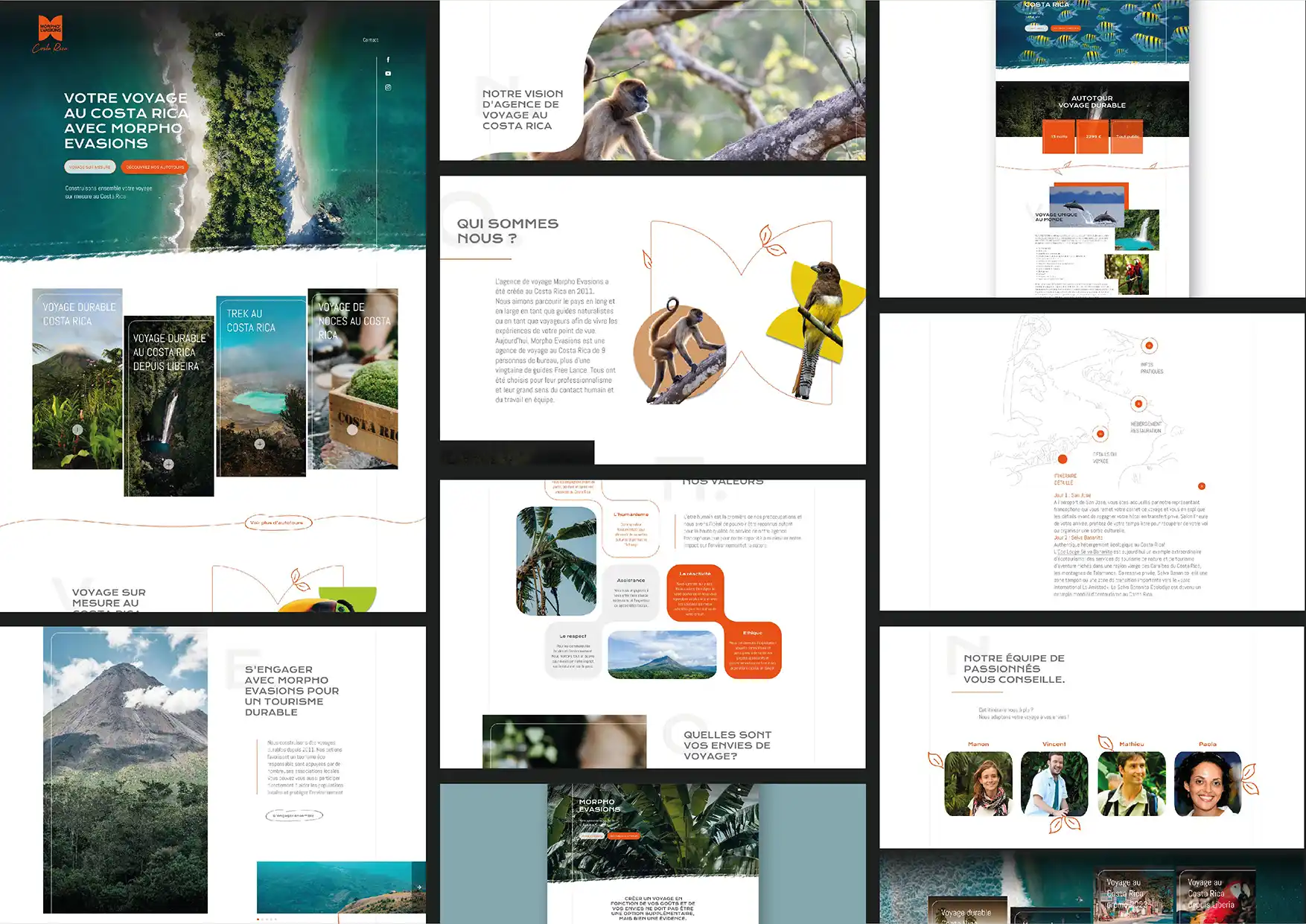The width and height of the screenshot is (1306, 924).
Task: Click Paola's team portrait
Action: tap(1208, 783)
